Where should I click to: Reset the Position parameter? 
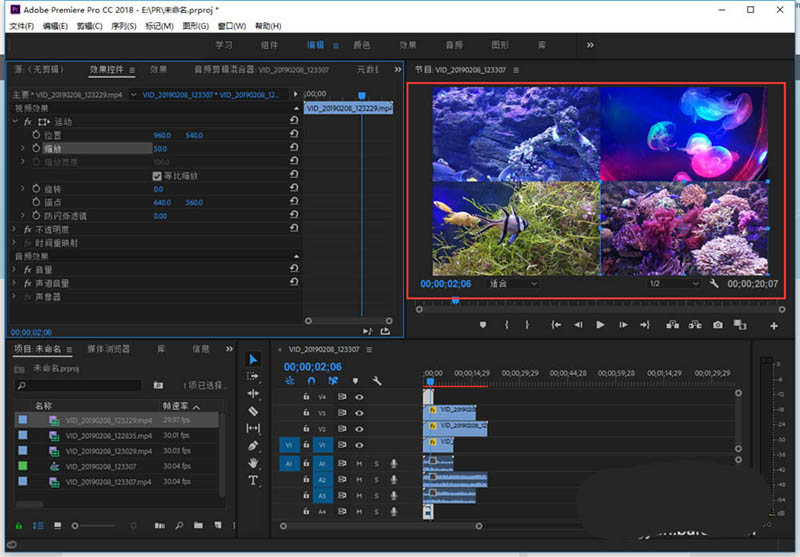(x=294, y=134)
